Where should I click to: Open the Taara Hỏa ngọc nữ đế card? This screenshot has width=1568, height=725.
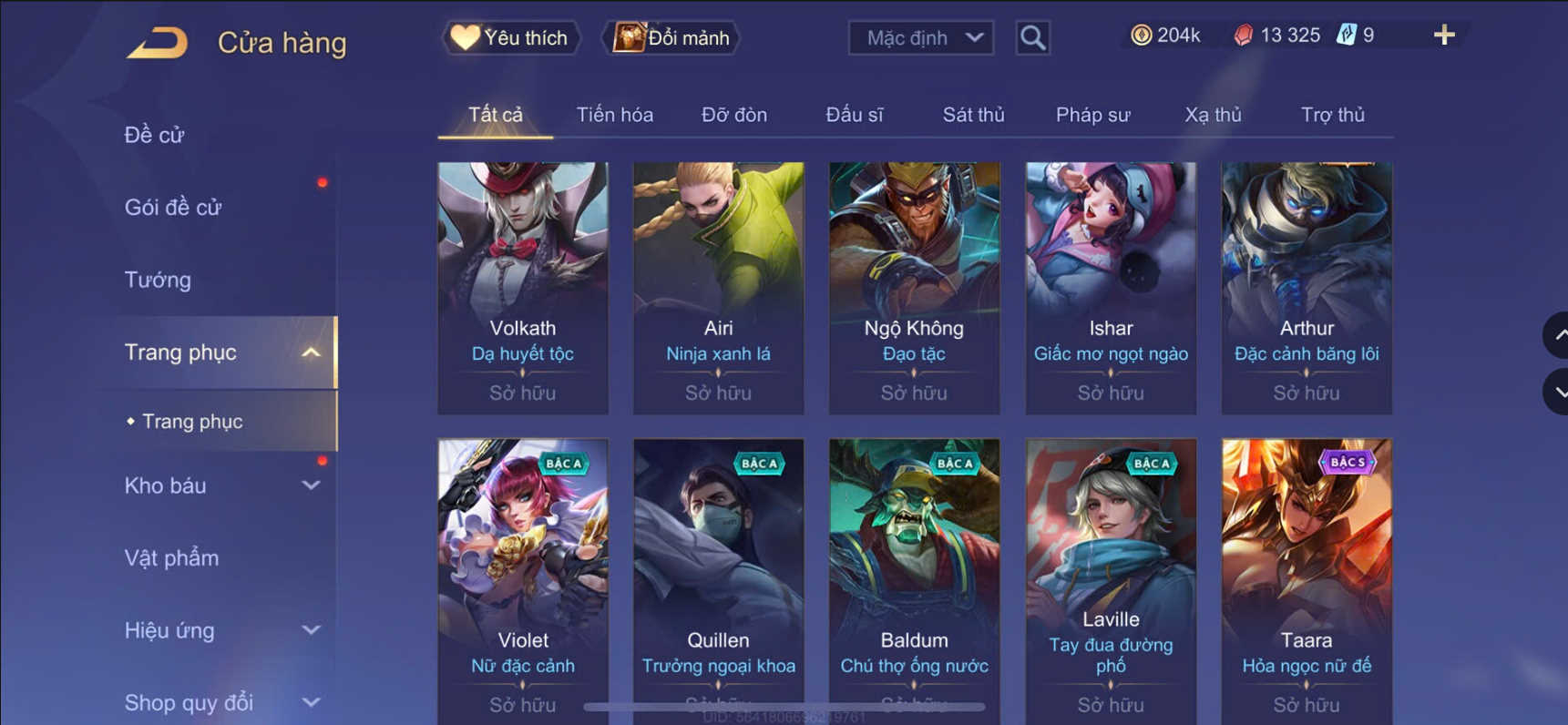[x=1307, y=581]
